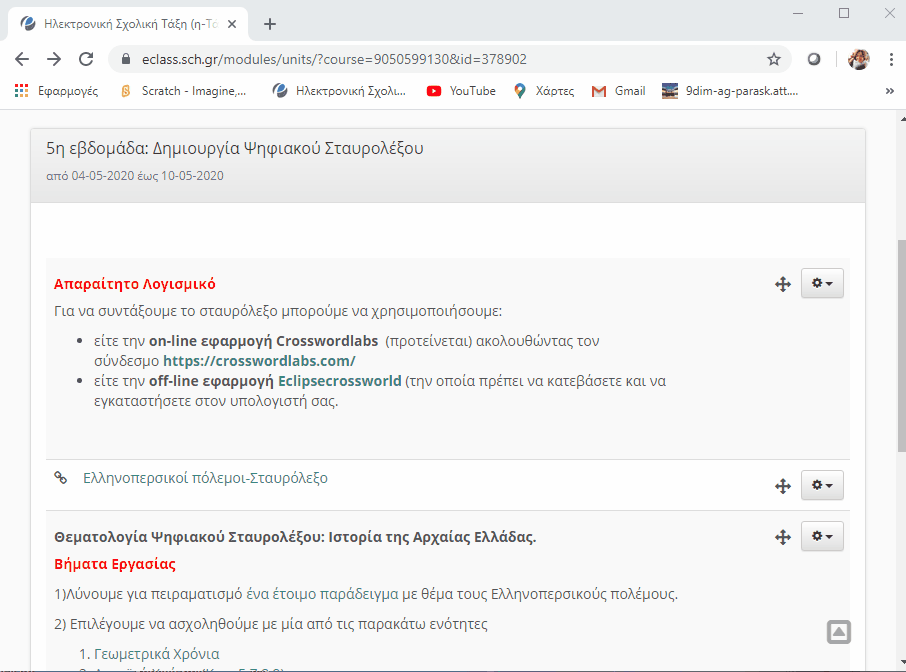Open a new browser tab
Screen dimensions: 906x672
click(270, 24)
